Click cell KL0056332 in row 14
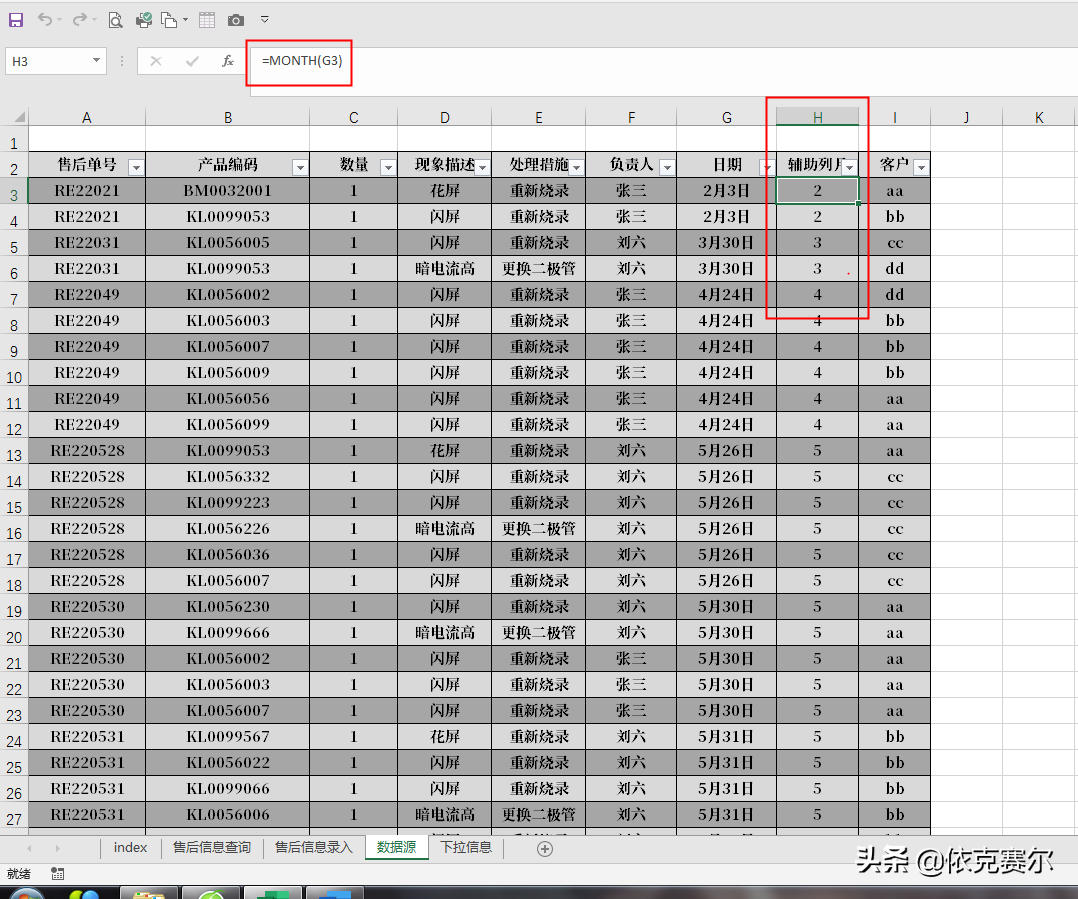The image size is (1078, 899). click(228, 476)
